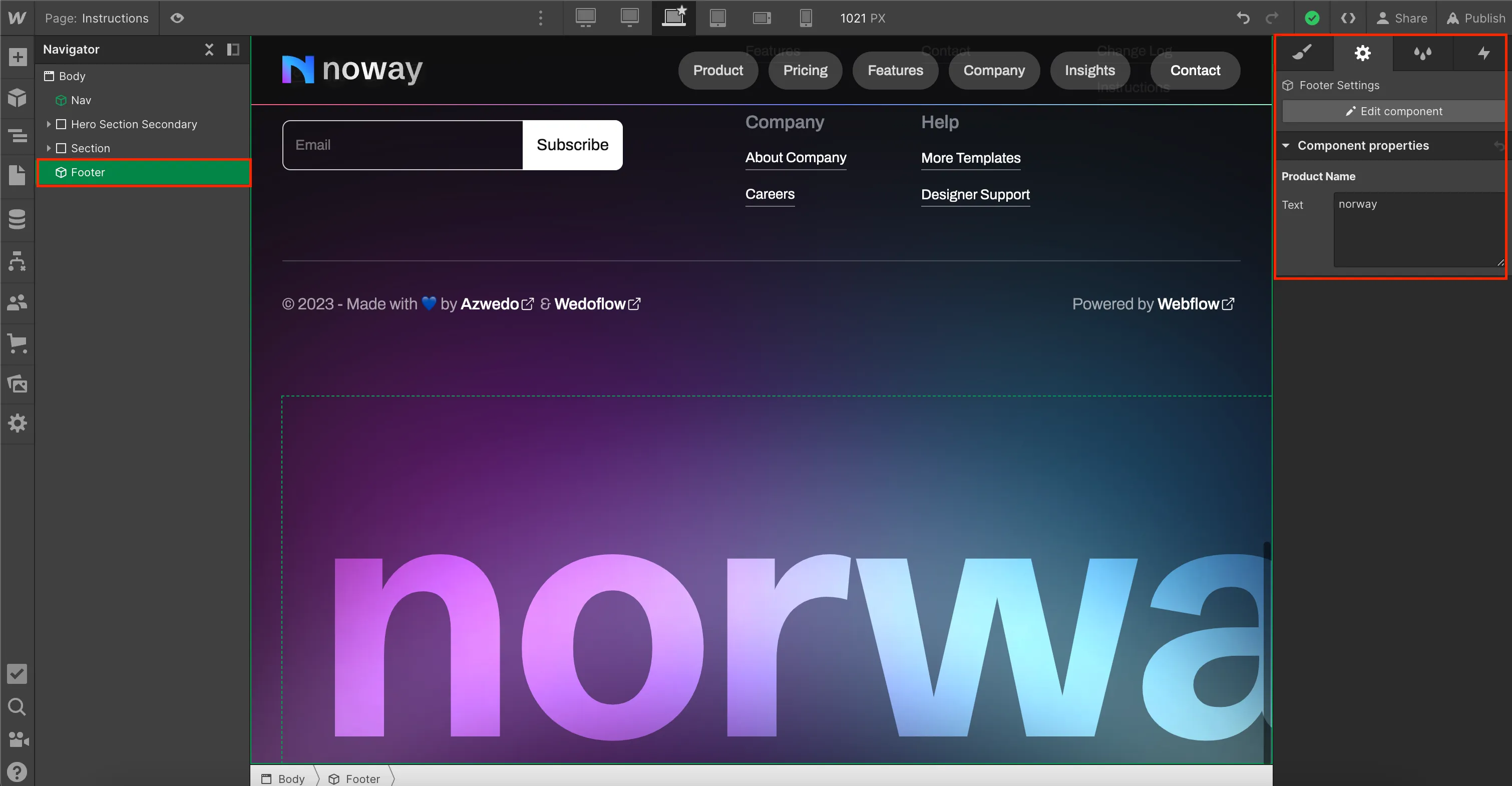Click Careers footer link

coord(770,194)
